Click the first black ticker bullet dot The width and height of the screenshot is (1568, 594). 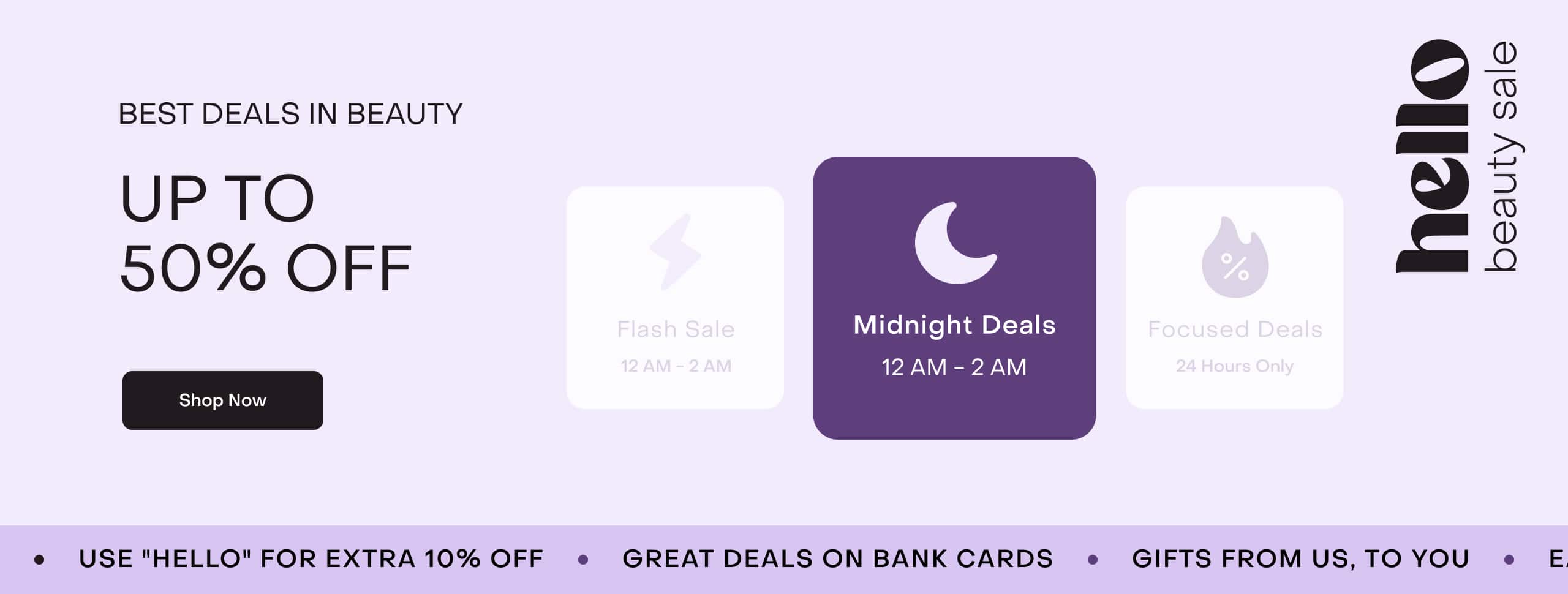[x=39, y=559]
